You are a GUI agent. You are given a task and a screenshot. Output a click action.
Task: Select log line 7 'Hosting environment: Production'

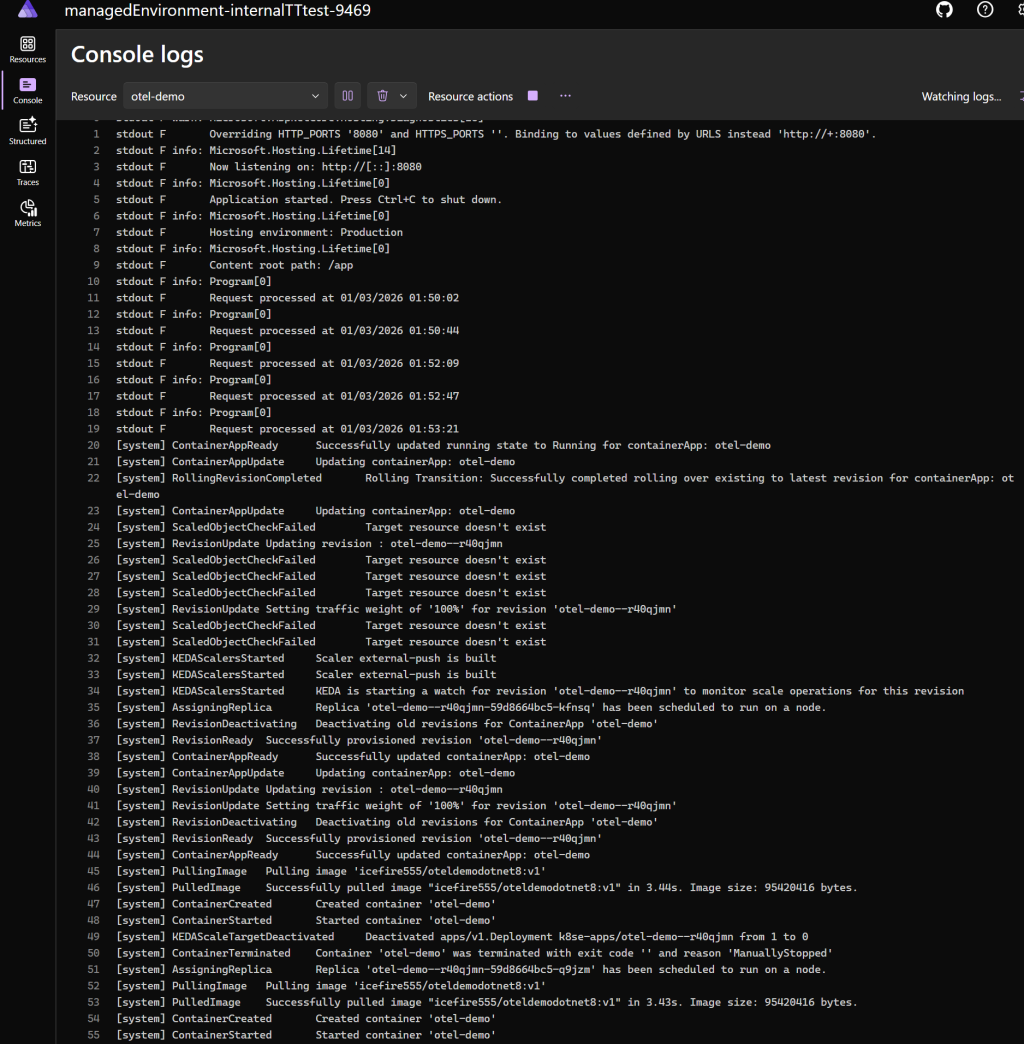(259, 232)
